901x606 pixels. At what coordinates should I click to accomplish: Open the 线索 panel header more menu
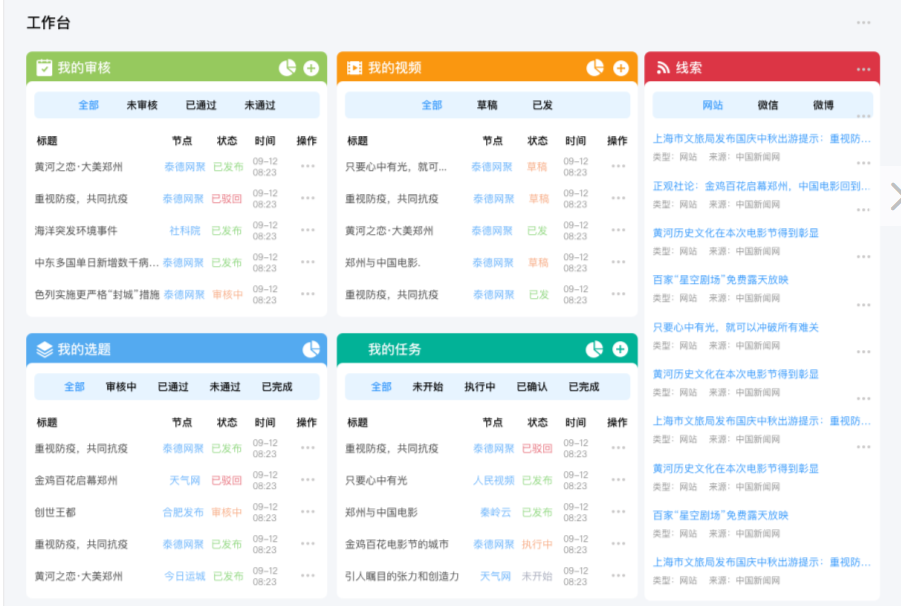(863, 69)
